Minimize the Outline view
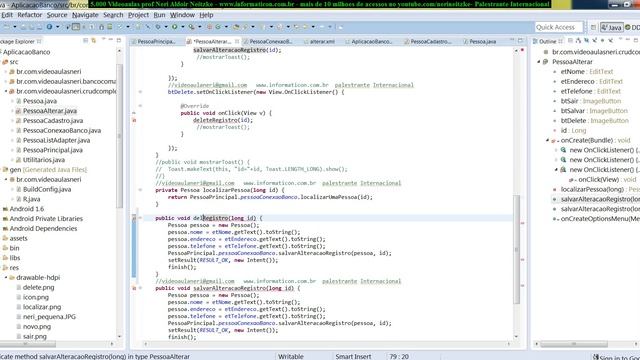 (628, 40)
